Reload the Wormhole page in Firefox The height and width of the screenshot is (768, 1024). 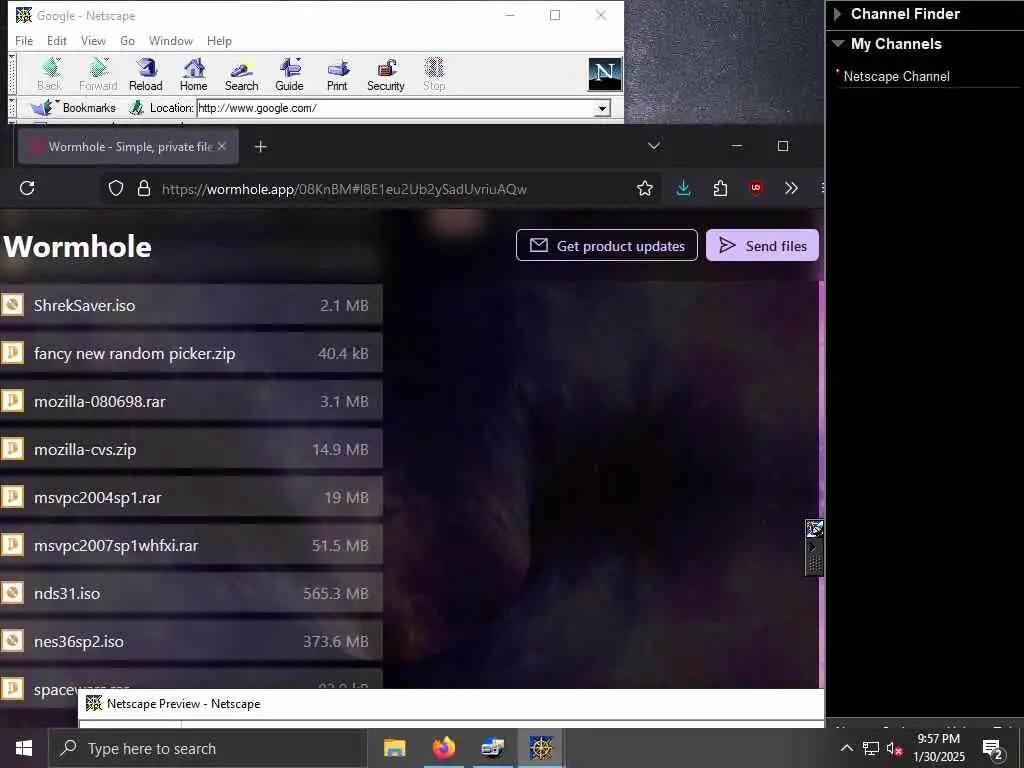tap(27, 189)
